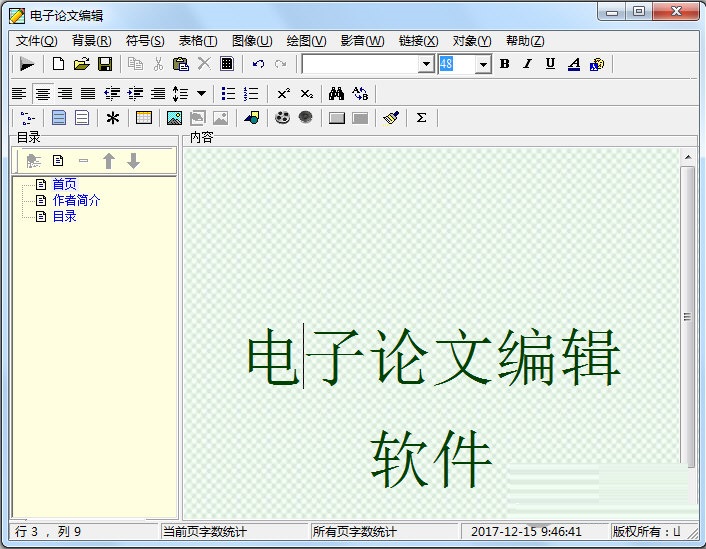Move selected page down
Viewport: 706px width, 549px height.
click(x=133, y=161)
